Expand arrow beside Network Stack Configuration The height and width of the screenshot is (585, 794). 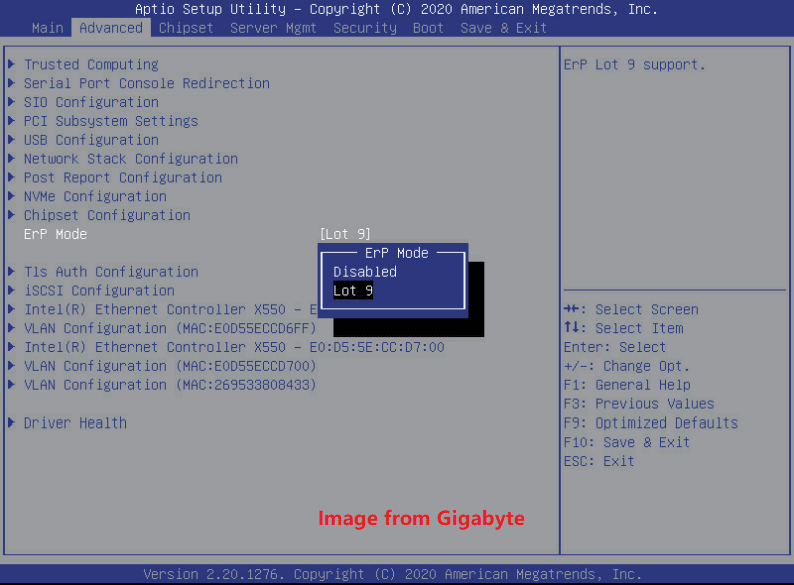tap(11, 159)
